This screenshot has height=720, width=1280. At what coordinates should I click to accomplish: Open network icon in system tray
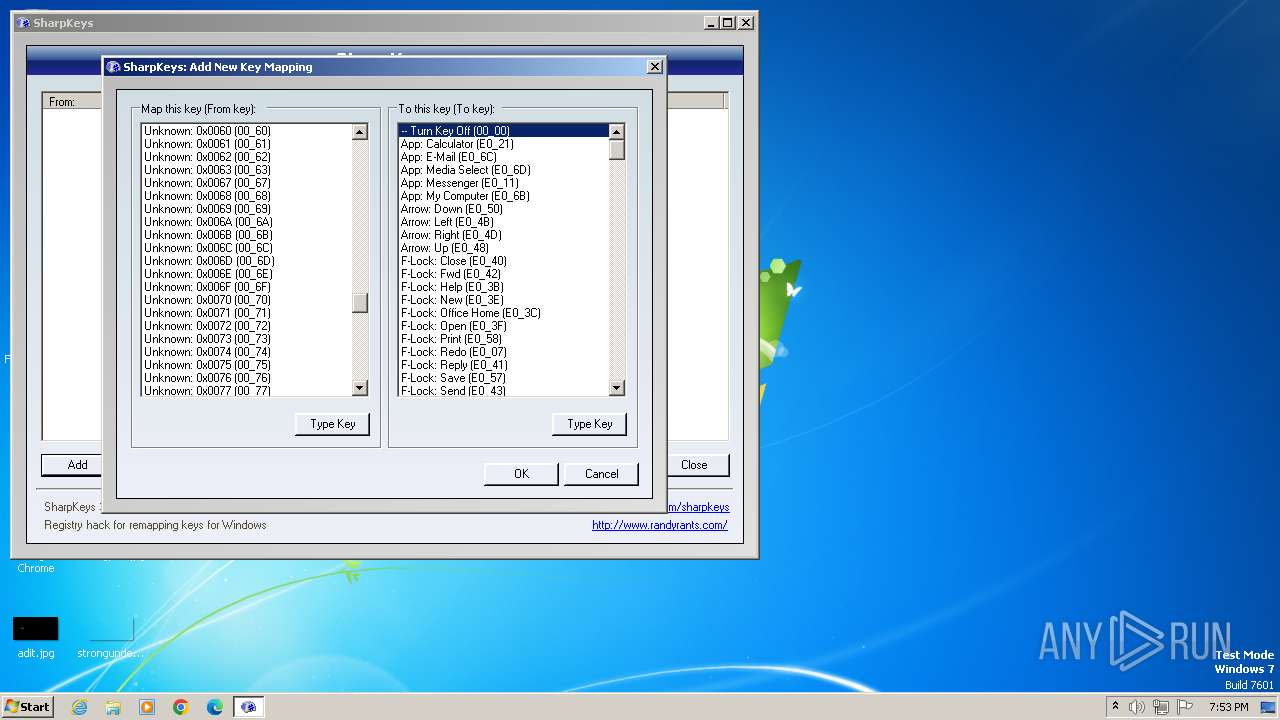(1160, 707)
